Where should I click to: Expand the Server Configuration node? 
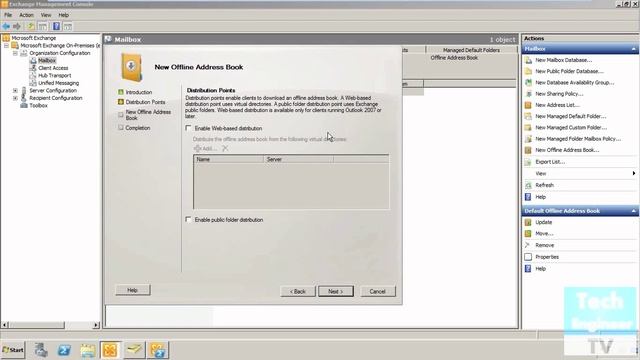pos(15,91)
